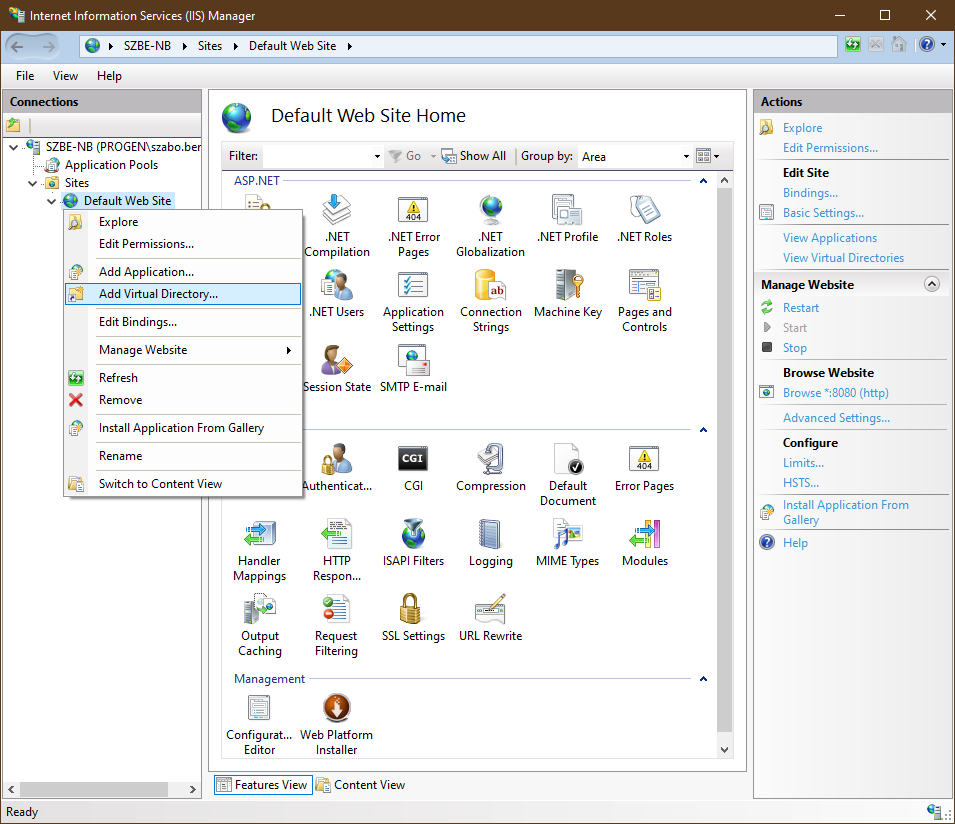Switch to the Features View tab
955x824 pixels.
pyautogui.click(x=263, y=785)
